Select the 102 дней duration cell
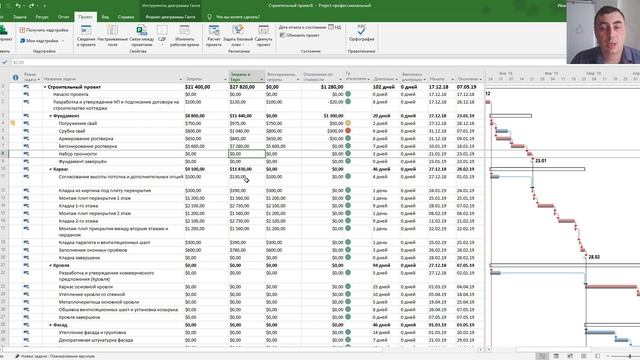 pyautogui.click(x=385, y=87)
